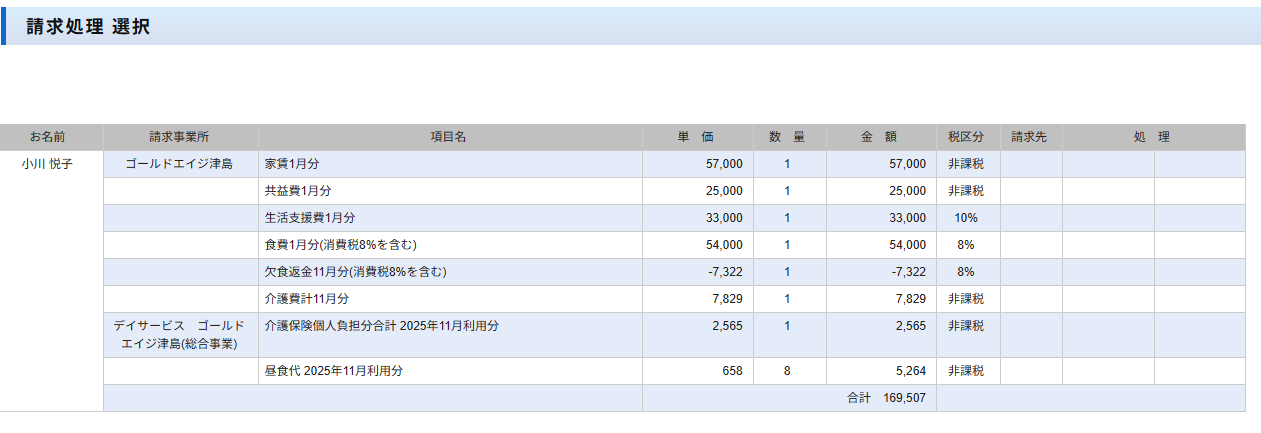This screenshot has width=1261, height=433.
Task: Select the デイサービス facility cell
Action: coord(180,334)
